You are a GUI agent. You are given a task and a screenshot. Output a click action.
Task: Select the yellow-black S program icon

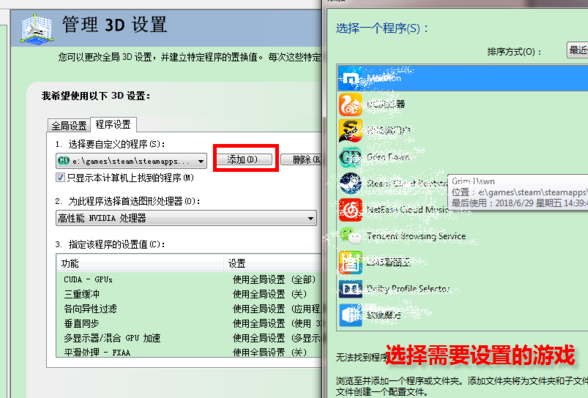click(x=351, y=131)
